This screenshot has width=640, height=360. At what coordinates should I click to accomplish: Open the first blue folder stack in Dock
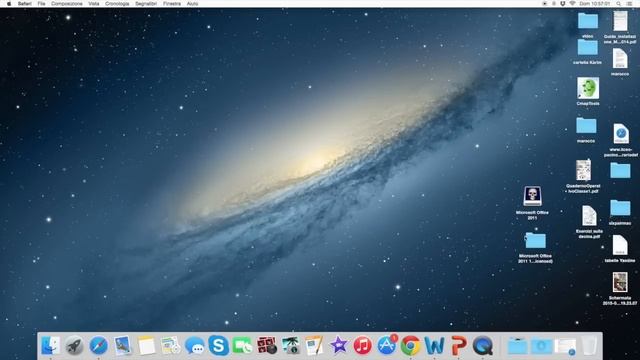517,346
